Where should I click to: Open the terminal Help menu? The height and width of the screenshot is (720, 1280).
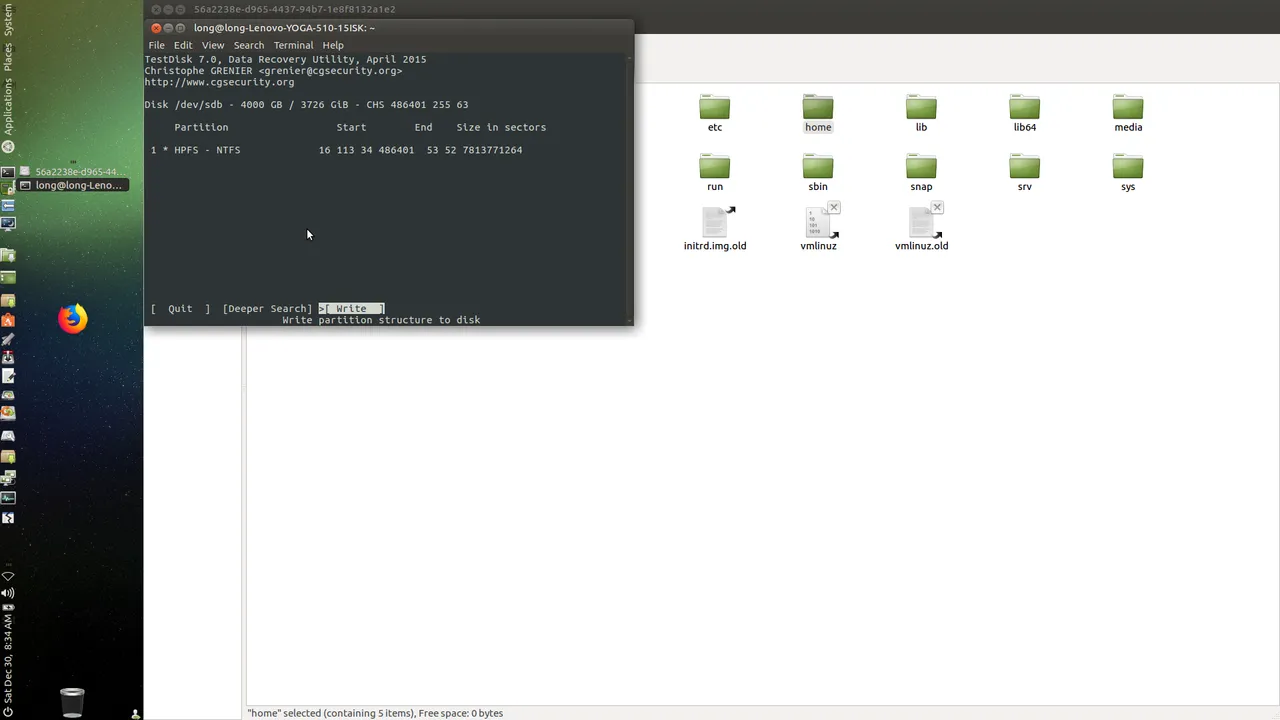tap(333, 45)
